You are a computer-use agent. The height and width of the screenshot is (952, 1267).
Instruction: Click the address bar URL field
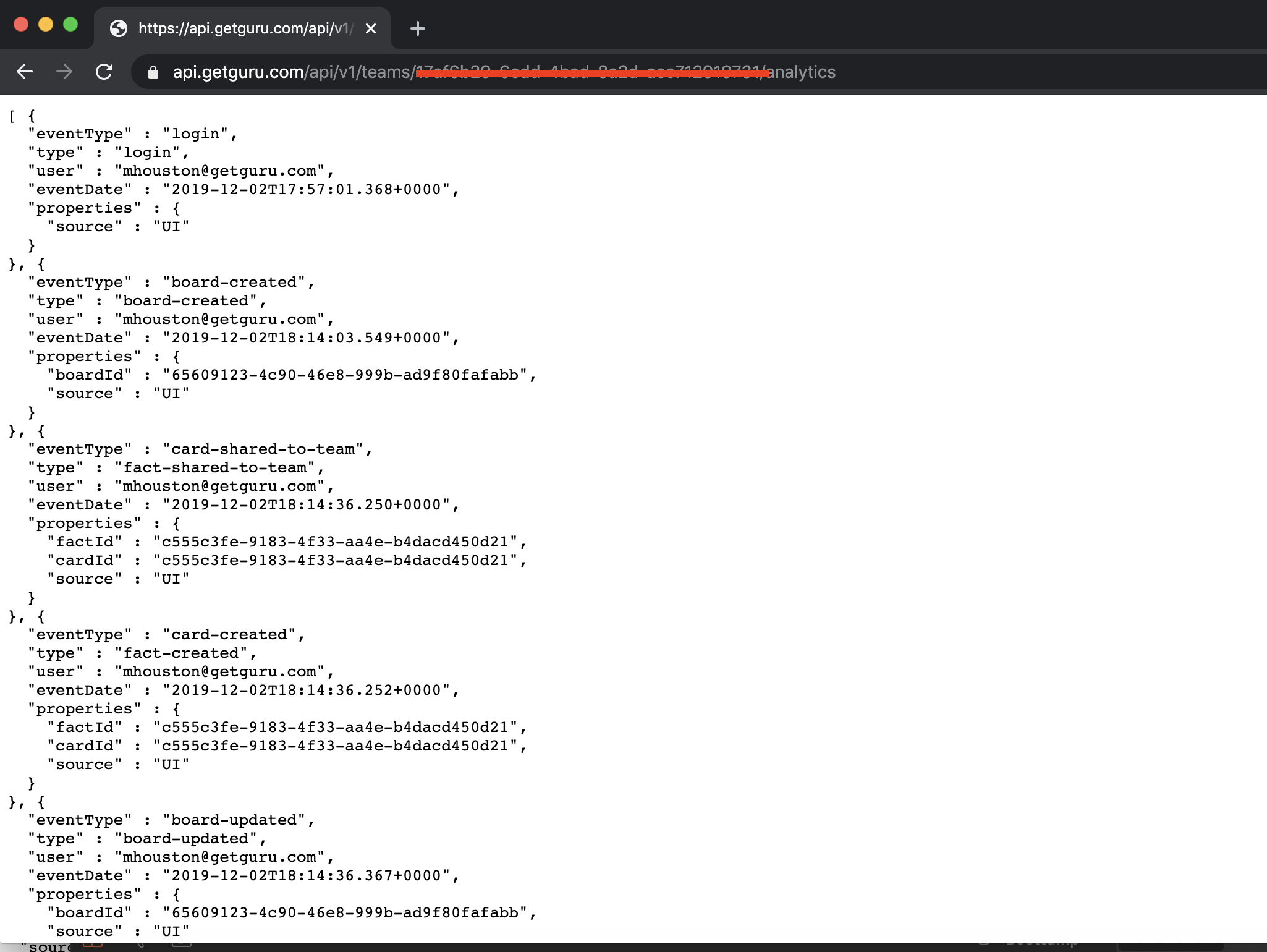[x=698, y=72]
